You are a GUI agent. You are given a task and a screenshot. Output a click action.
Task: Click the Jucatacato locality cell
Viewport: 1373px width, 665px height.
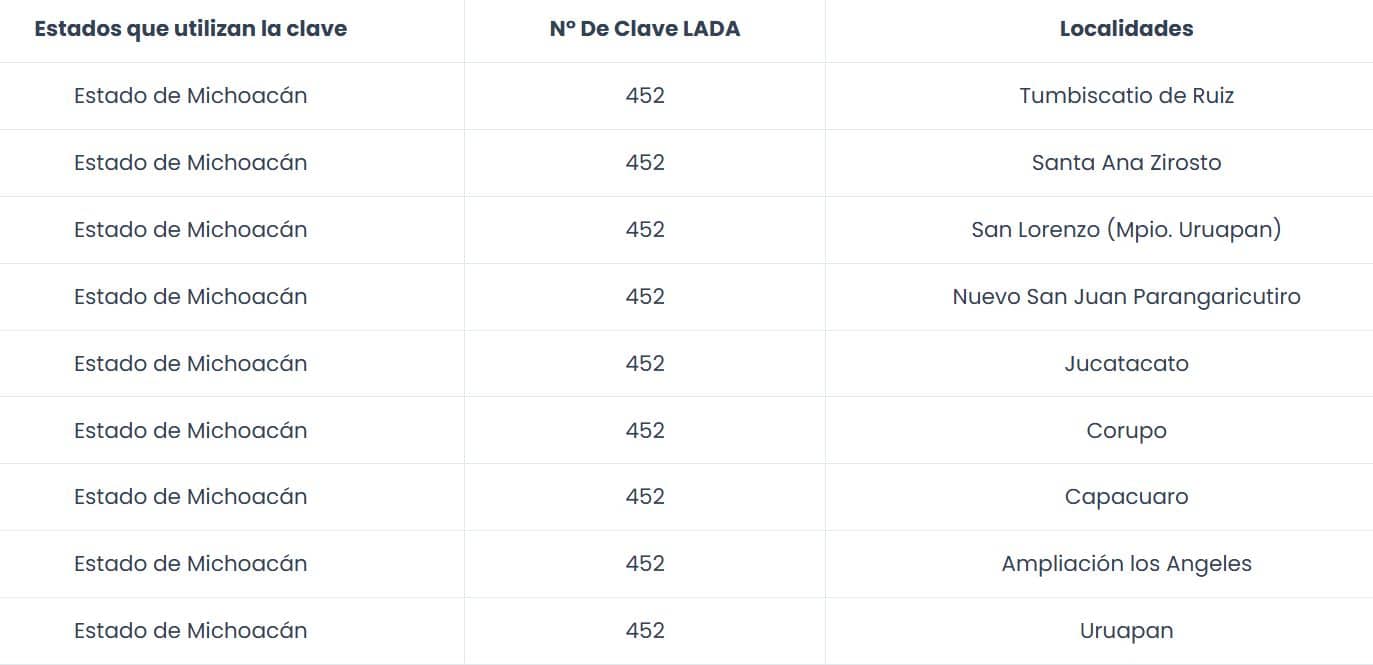pos(1126,364)
